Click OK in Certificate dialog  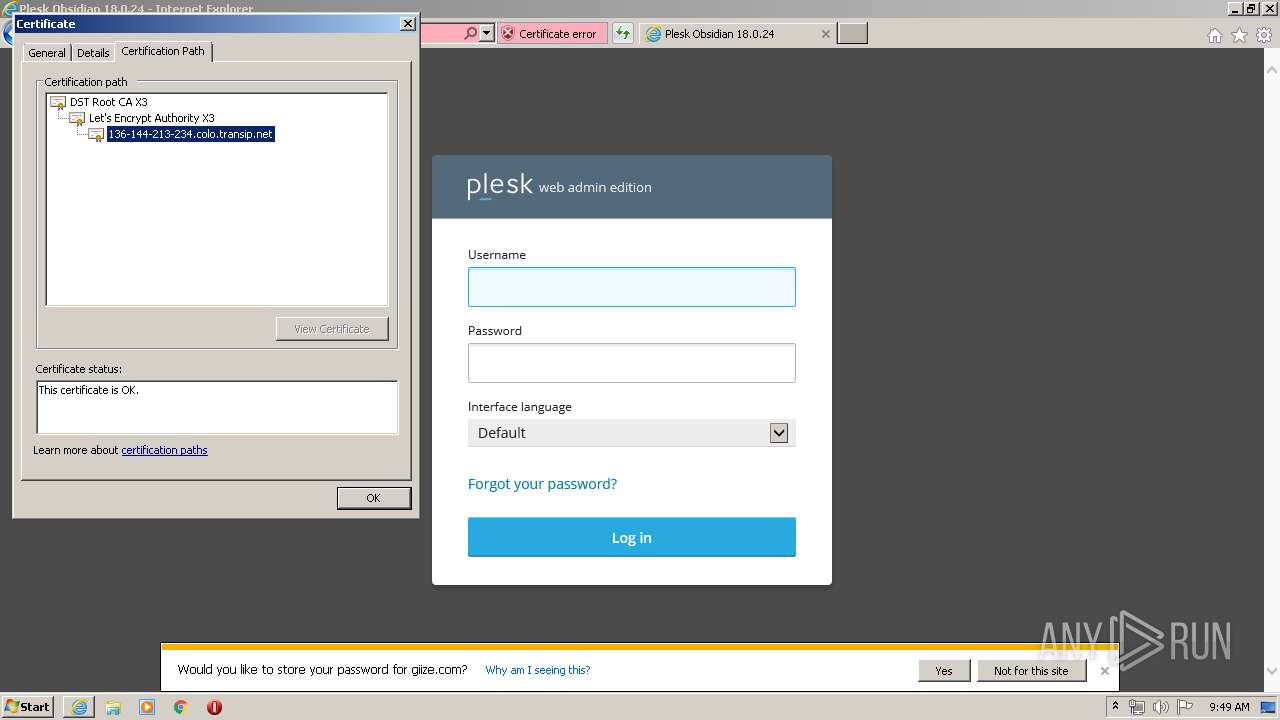(x=373, y=498)
